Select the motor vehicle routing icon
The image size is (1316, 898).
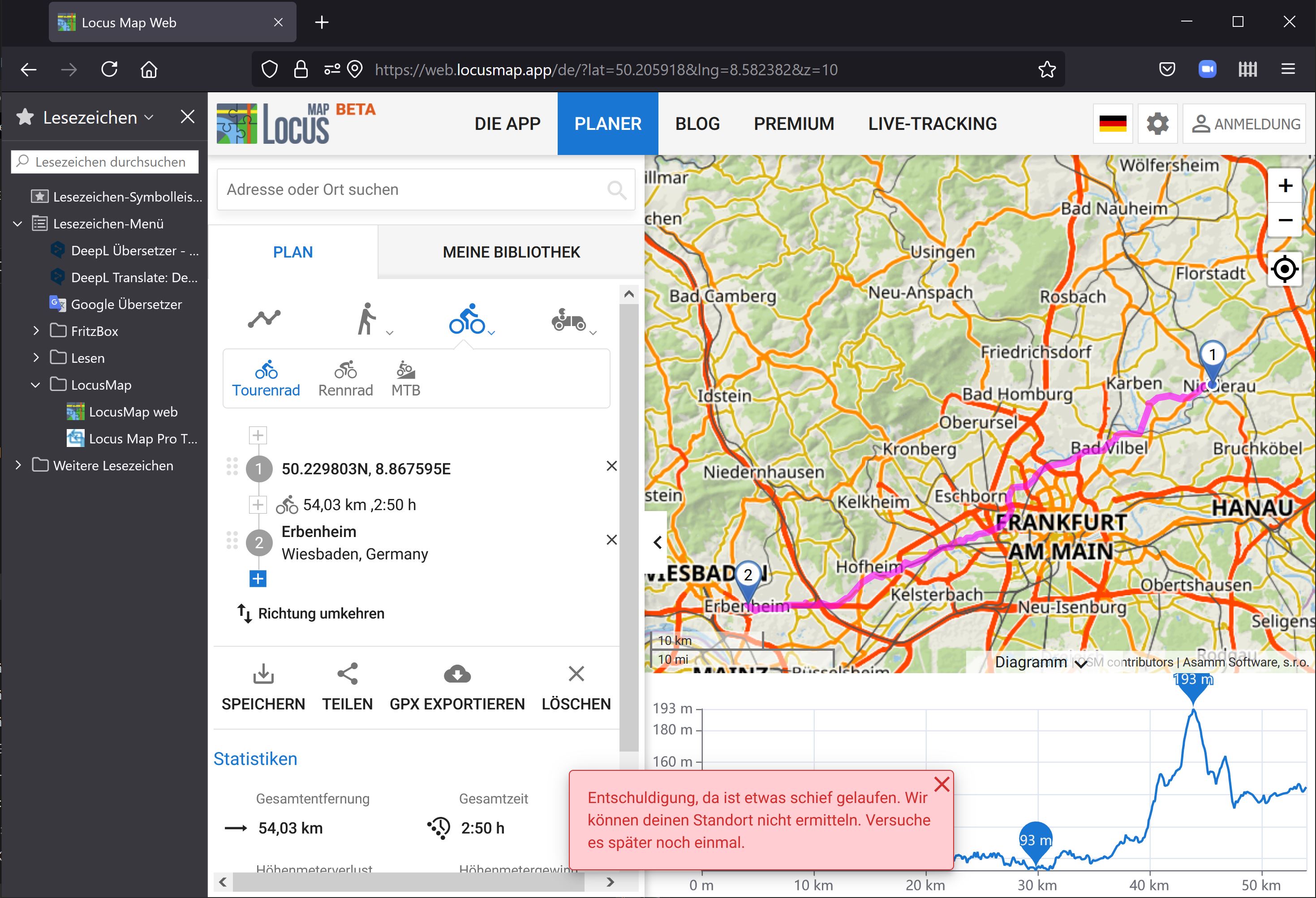568,320
